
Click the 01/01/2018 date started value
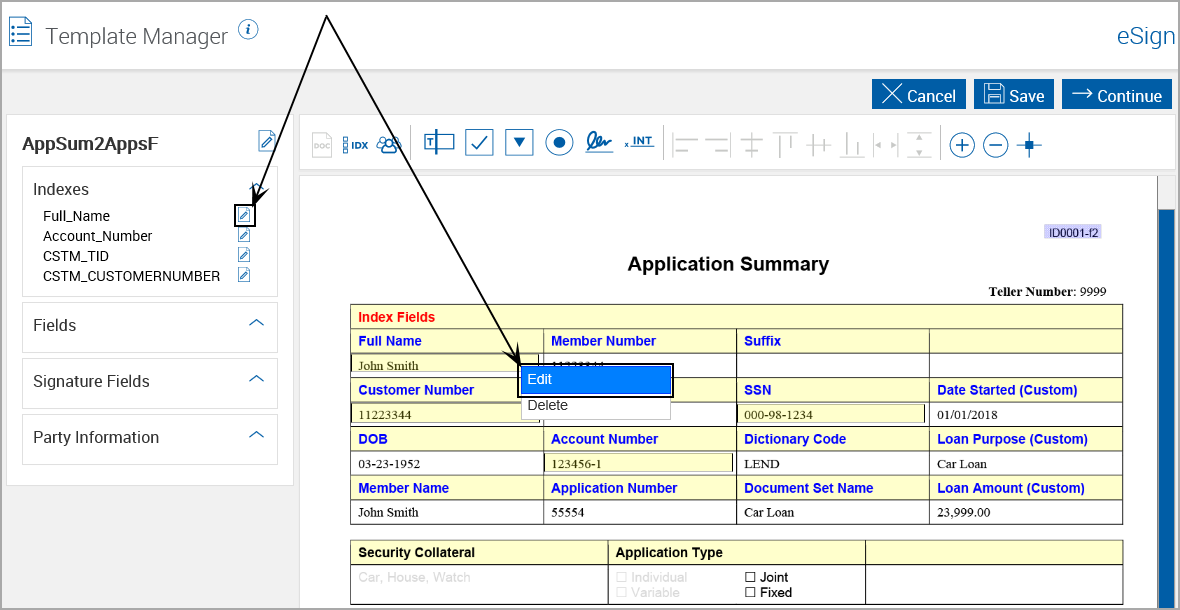pyautogui.click(x=969, y=414)
